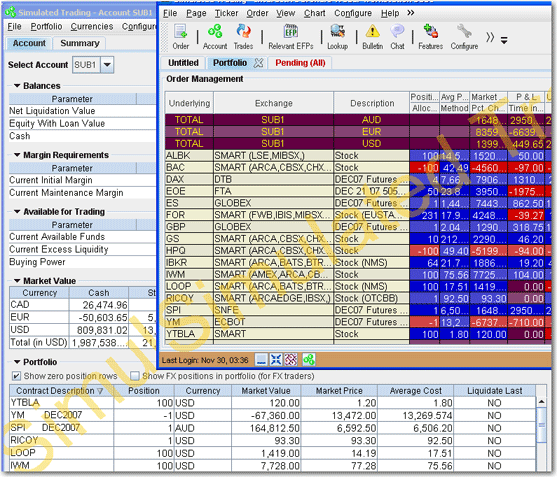The width and height of the screenshot is (557, 477).
Task: Click the Features toolbar icon
Action: [431, 37]
